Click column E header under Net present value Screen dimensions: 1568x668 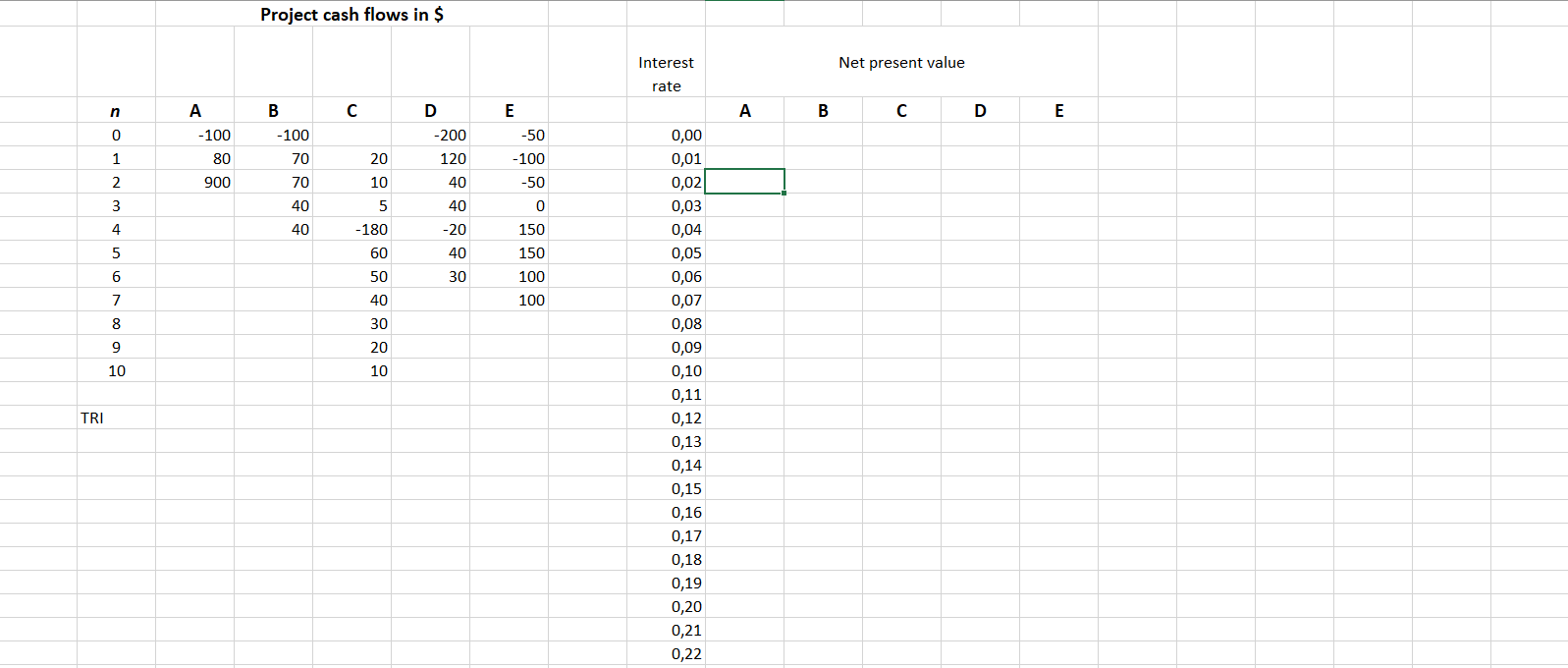pyautogui.click(x=1058, y=110)
